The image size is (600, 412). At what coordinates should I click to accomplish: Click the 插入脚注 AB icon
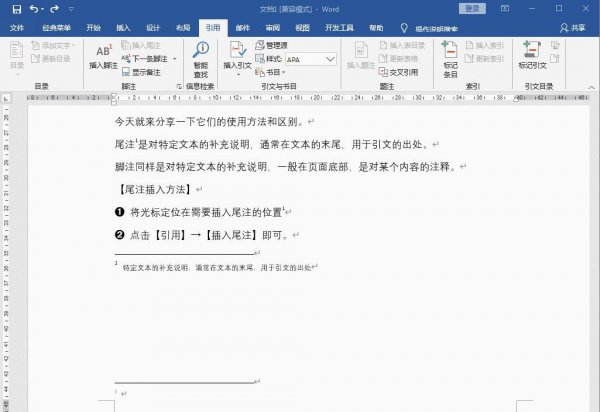(103, 56)
